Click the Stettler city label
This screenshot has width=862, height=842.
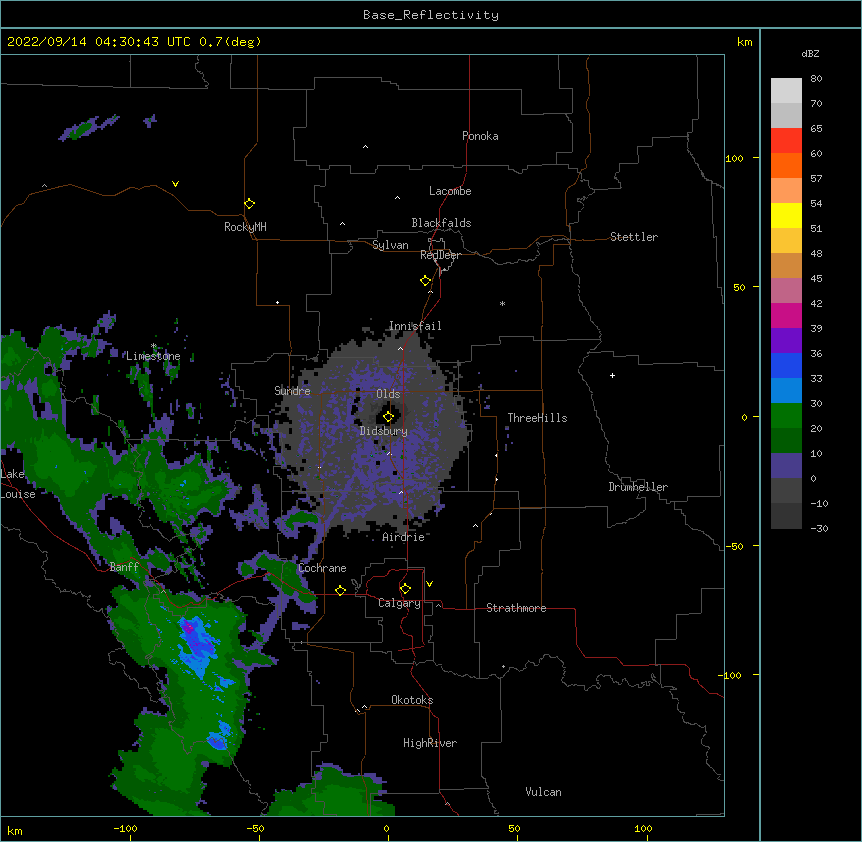[634, 237]
